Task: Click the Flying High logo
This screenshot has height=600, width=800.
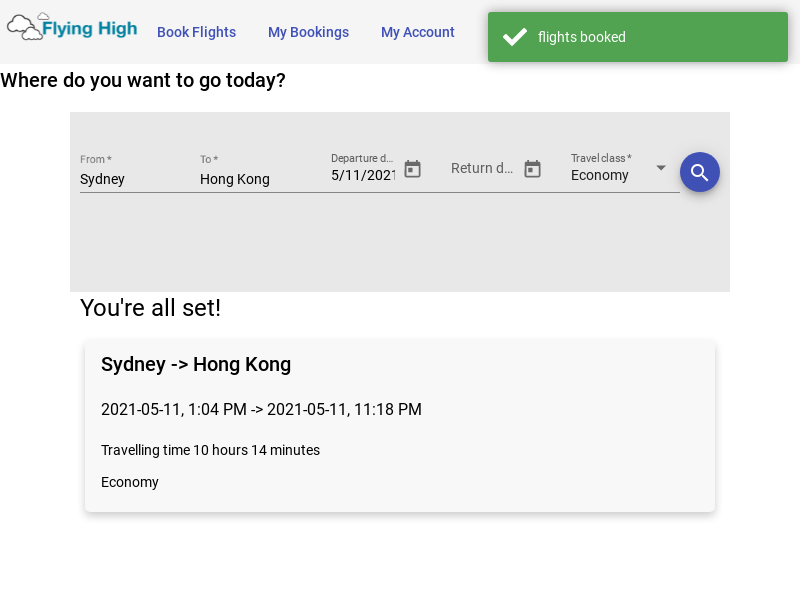Action: [x=72, y=28]
